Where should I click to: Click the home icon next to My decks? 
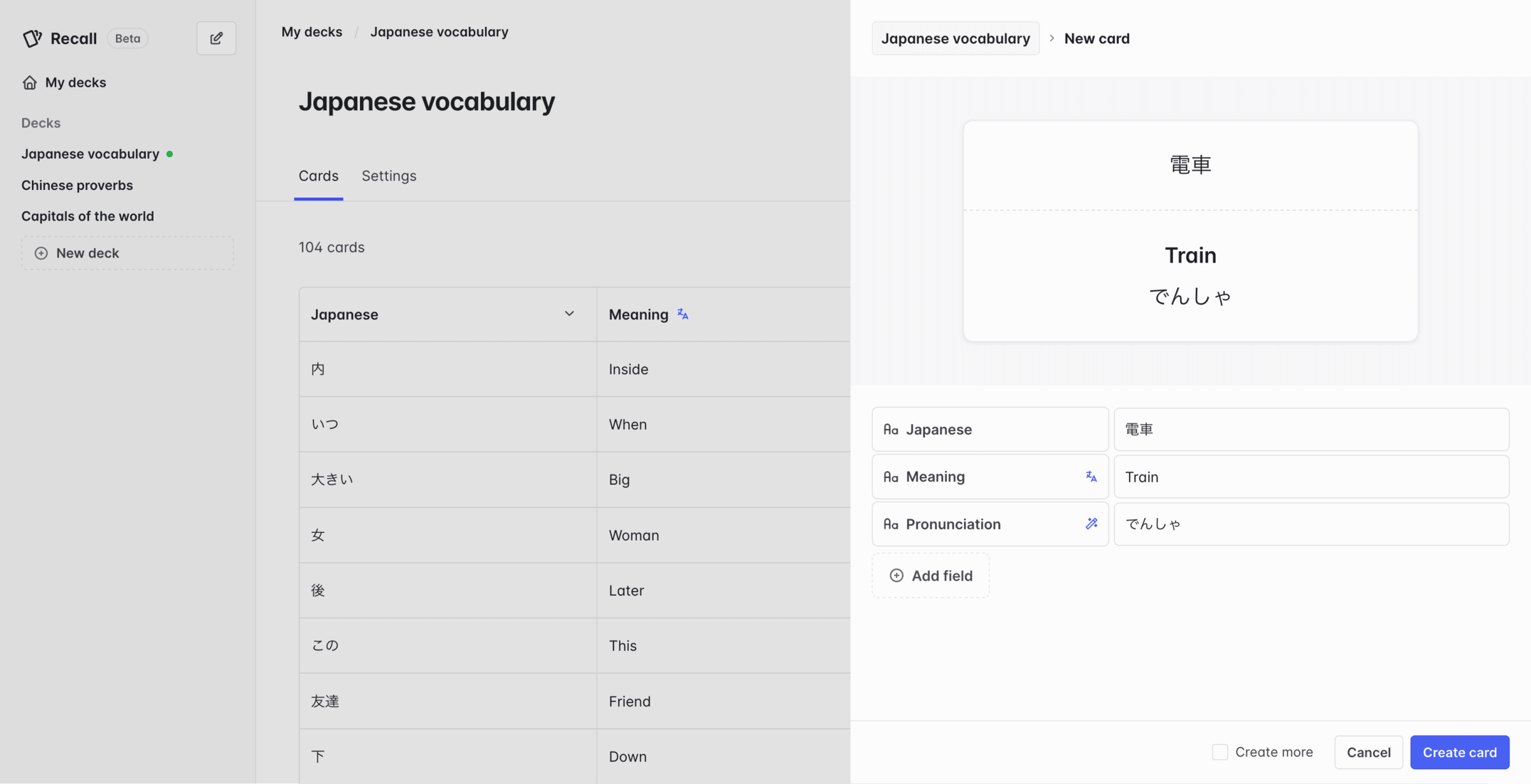pos(29,83)
